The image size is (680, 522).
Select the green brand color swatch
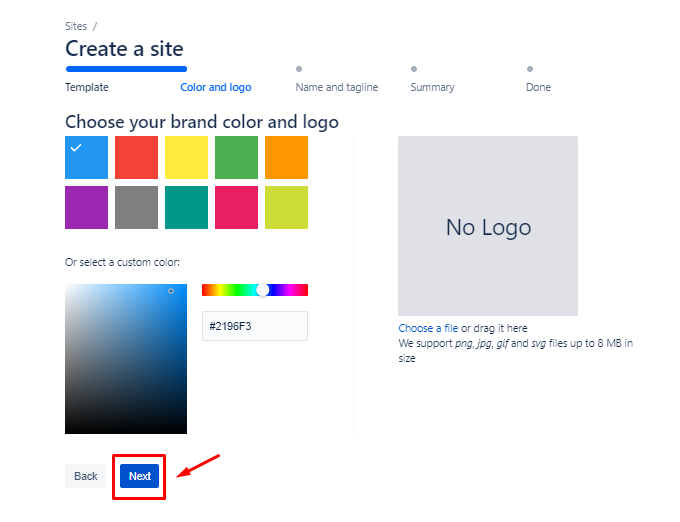point(236,157)
